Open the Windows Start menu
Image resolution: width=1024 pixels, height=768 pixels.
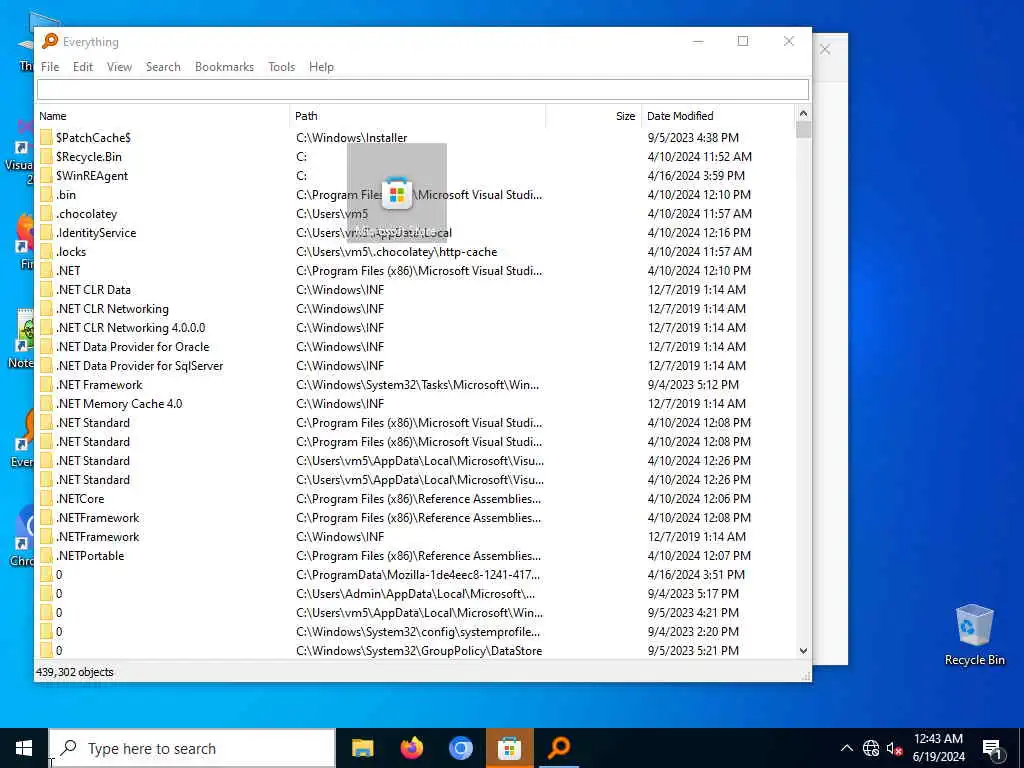click(x=24, y=748)
